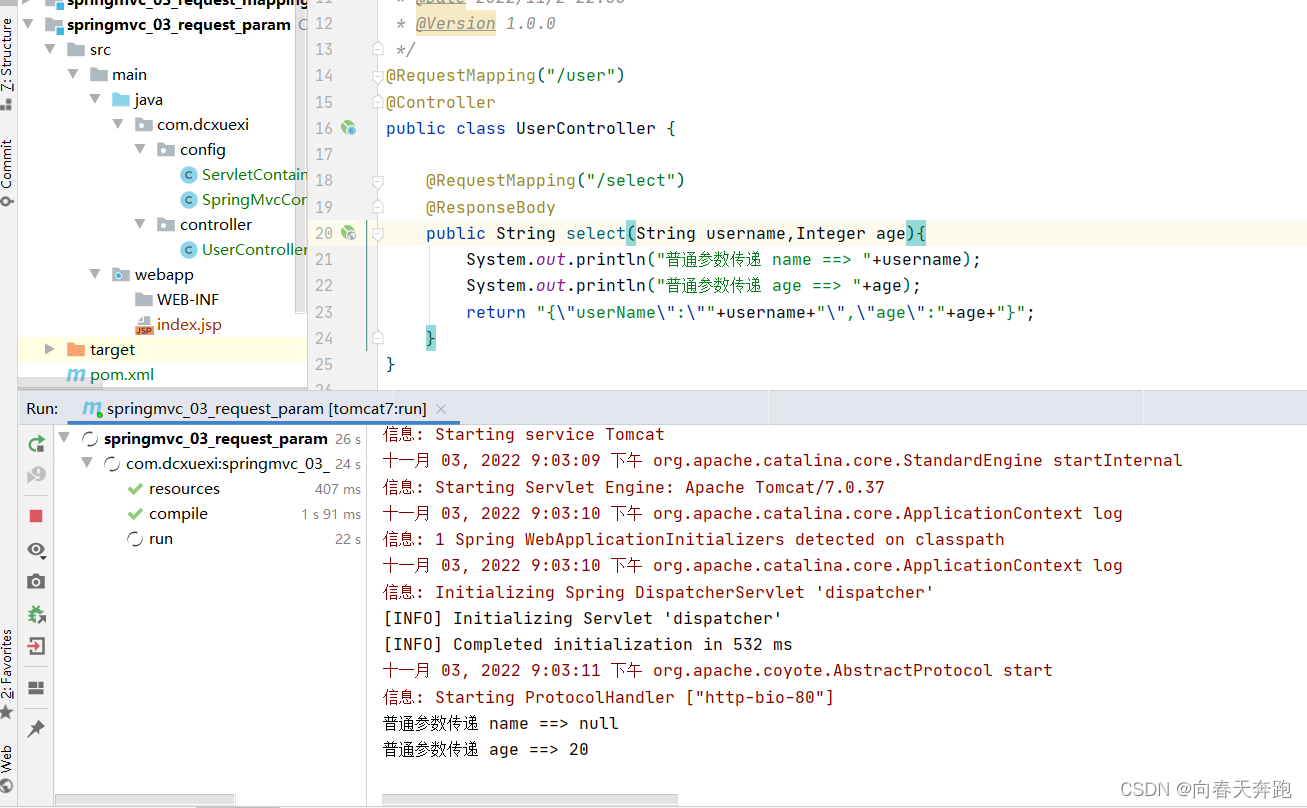Click the Commit icon in left sidebar
1307x808 pixels.
coord(7,200)
